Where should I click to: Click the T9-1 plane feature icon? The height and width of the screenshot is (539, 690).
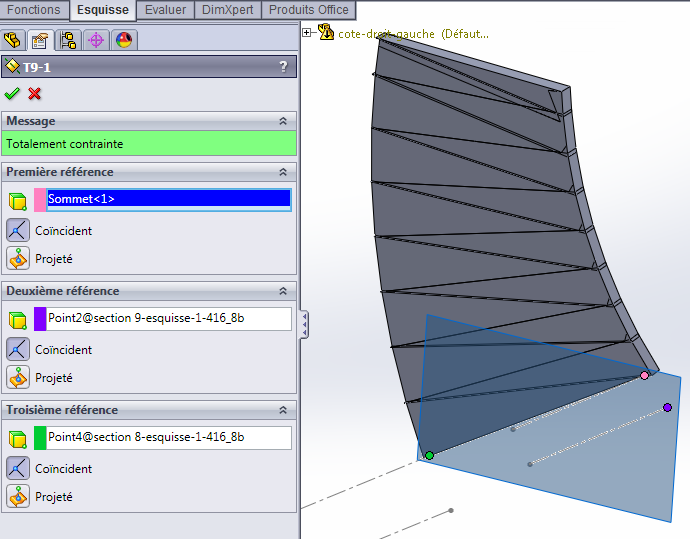point(12,66)
